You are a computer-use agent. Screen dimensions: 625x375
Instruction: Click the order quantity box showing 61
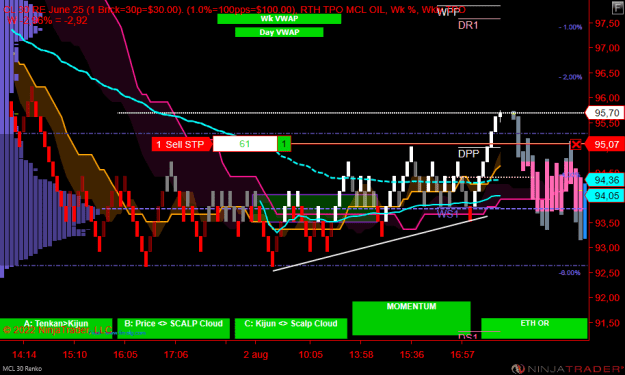click(245, 144)
